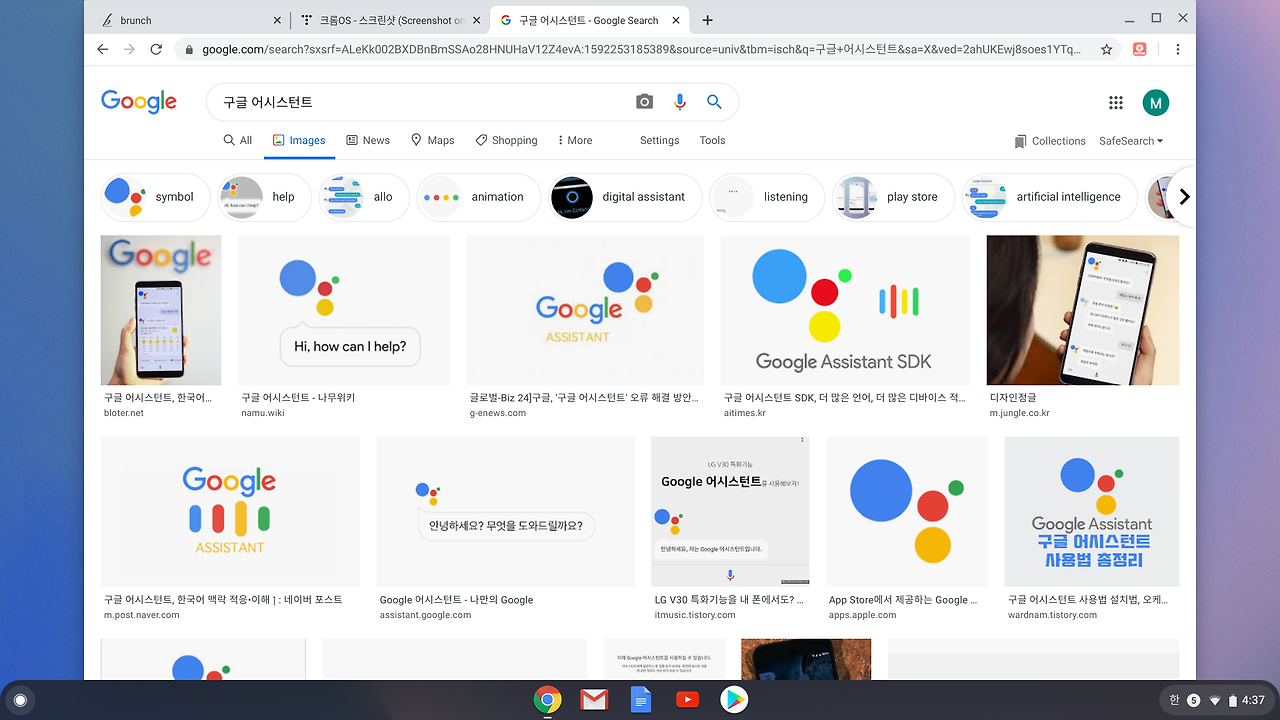Start voice search with the microphone icon
Screen dimensions: 1280x720
click(680, 102)
